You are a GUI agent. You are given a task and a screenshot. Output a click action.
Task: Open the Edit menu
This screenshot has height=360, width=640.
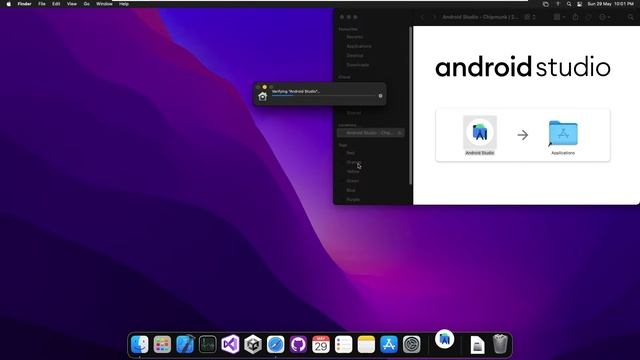click(56, 4)
